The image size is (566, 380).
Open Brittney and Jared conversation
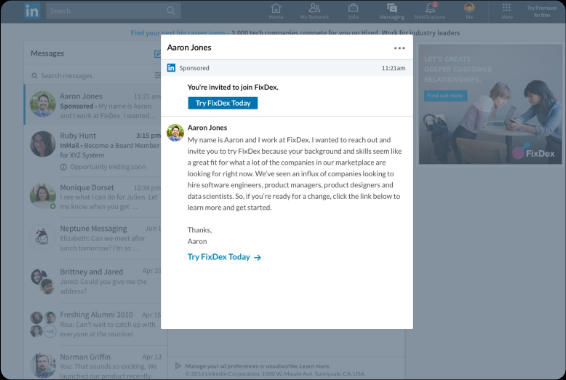[x=93, y=281]
